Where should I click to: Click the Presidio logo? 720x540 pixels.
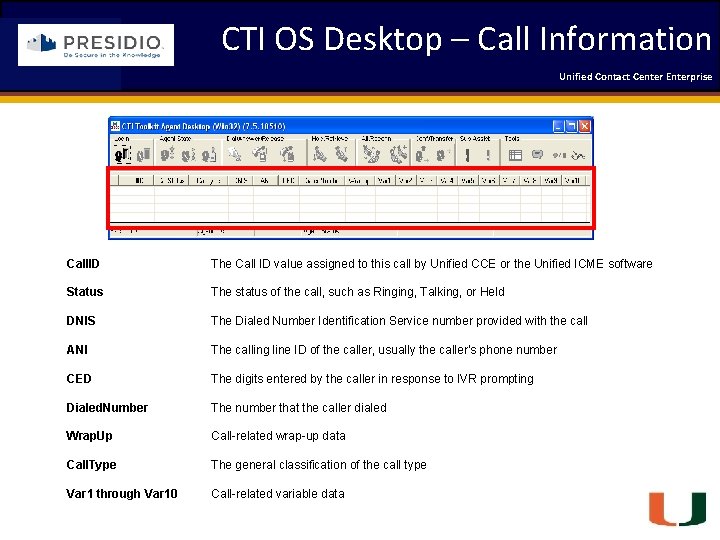pos(96,45)
